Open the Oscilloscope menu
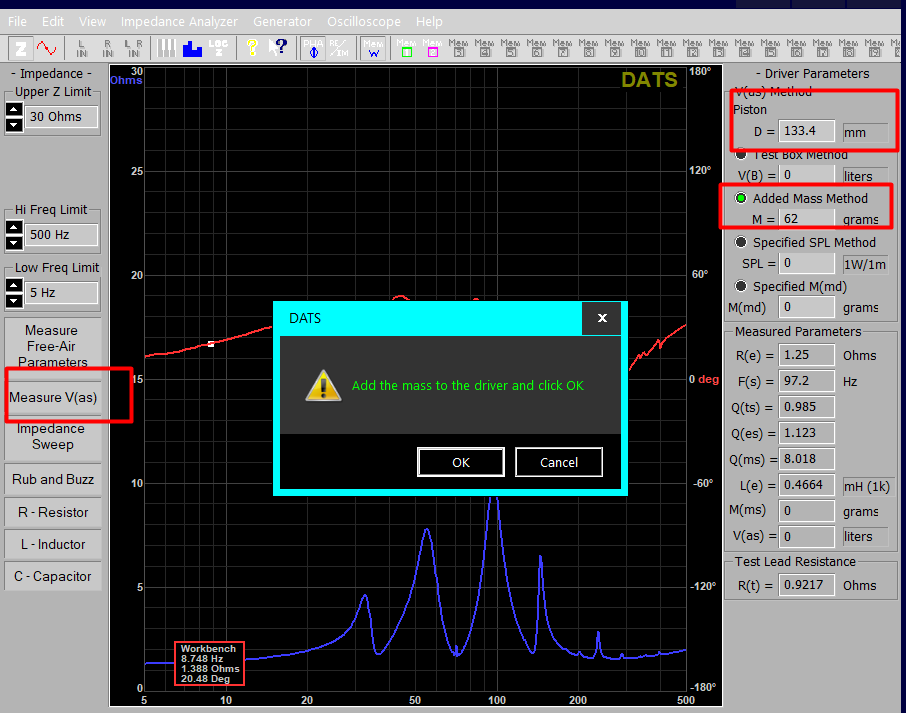Viewport: 906px width, 713px height. [x=364, y=21]
